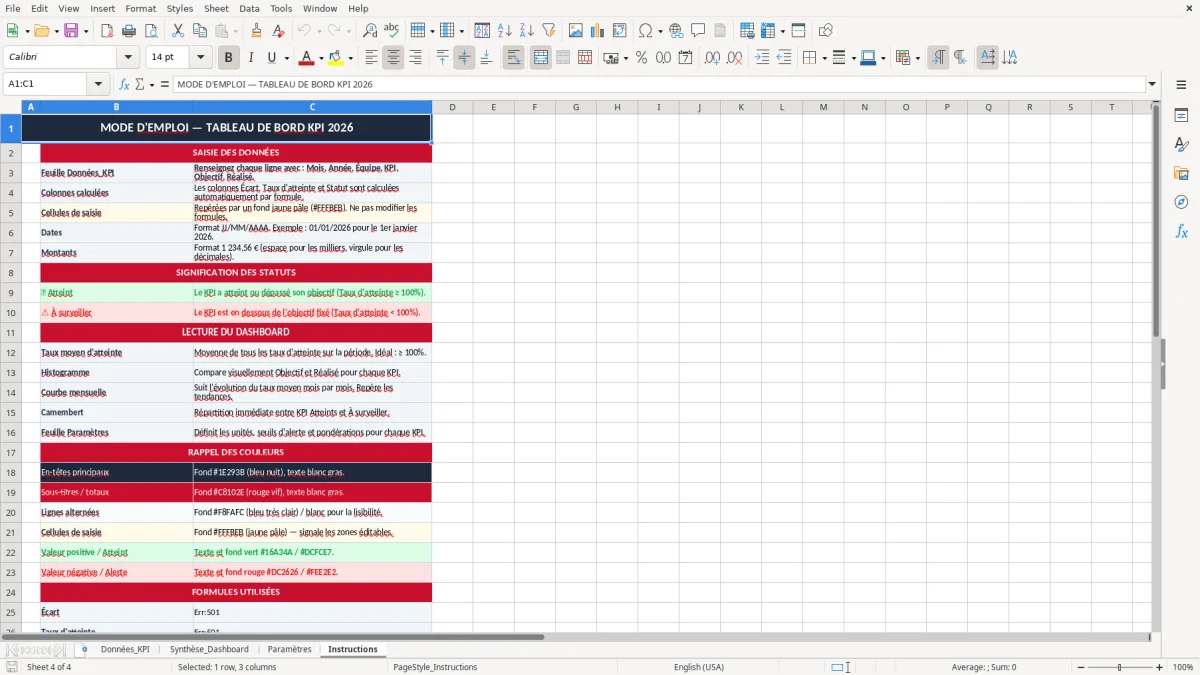Open Function Wizard fx icon
The image size is (1200, 675).
click(x=124, y=84)
